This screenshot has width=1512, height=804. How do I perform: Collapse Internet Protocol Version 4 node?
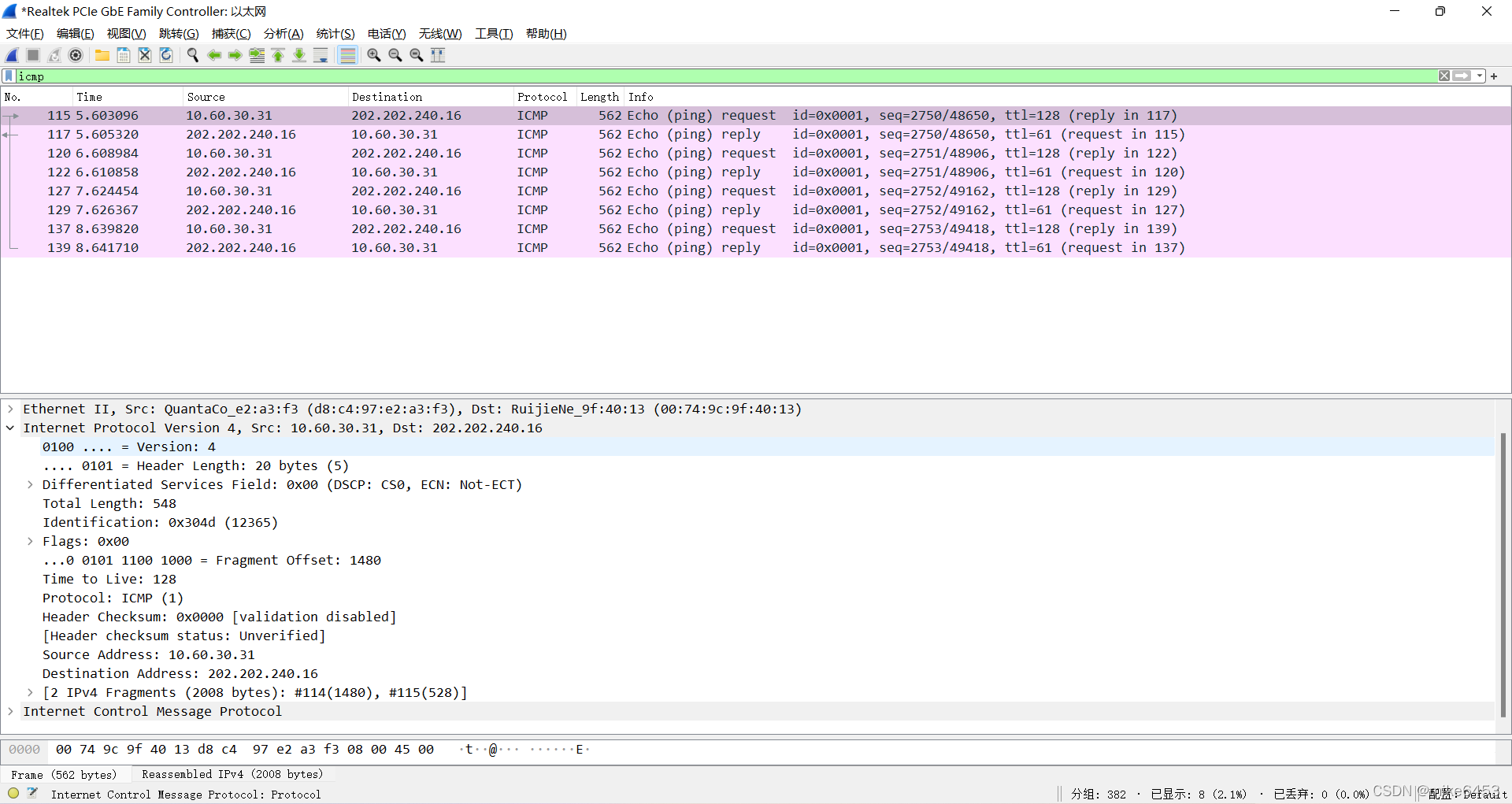tap(10, 428)
